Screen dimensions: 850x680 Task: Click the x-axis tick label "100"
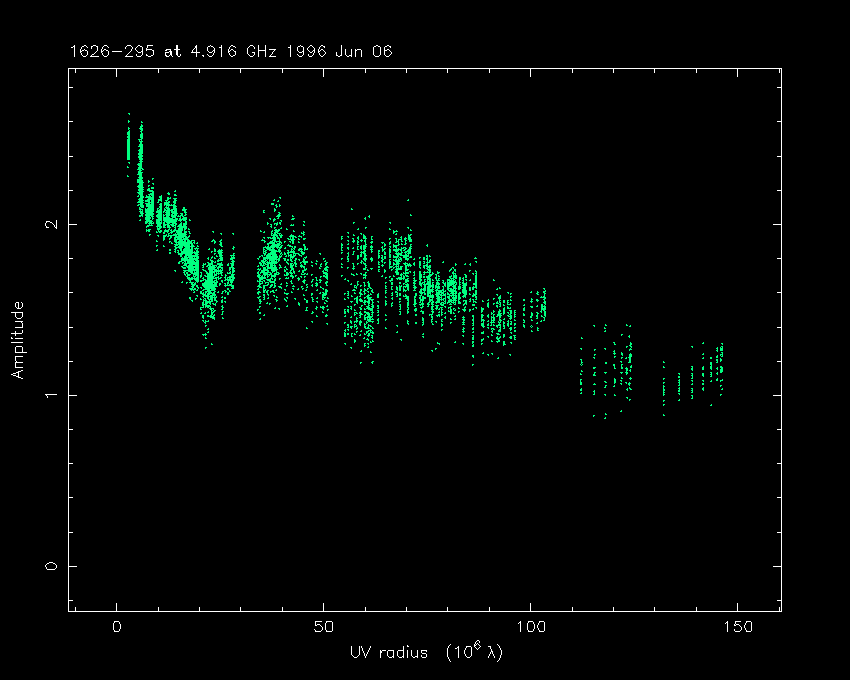pyautogui.click(x=530, y=627)
